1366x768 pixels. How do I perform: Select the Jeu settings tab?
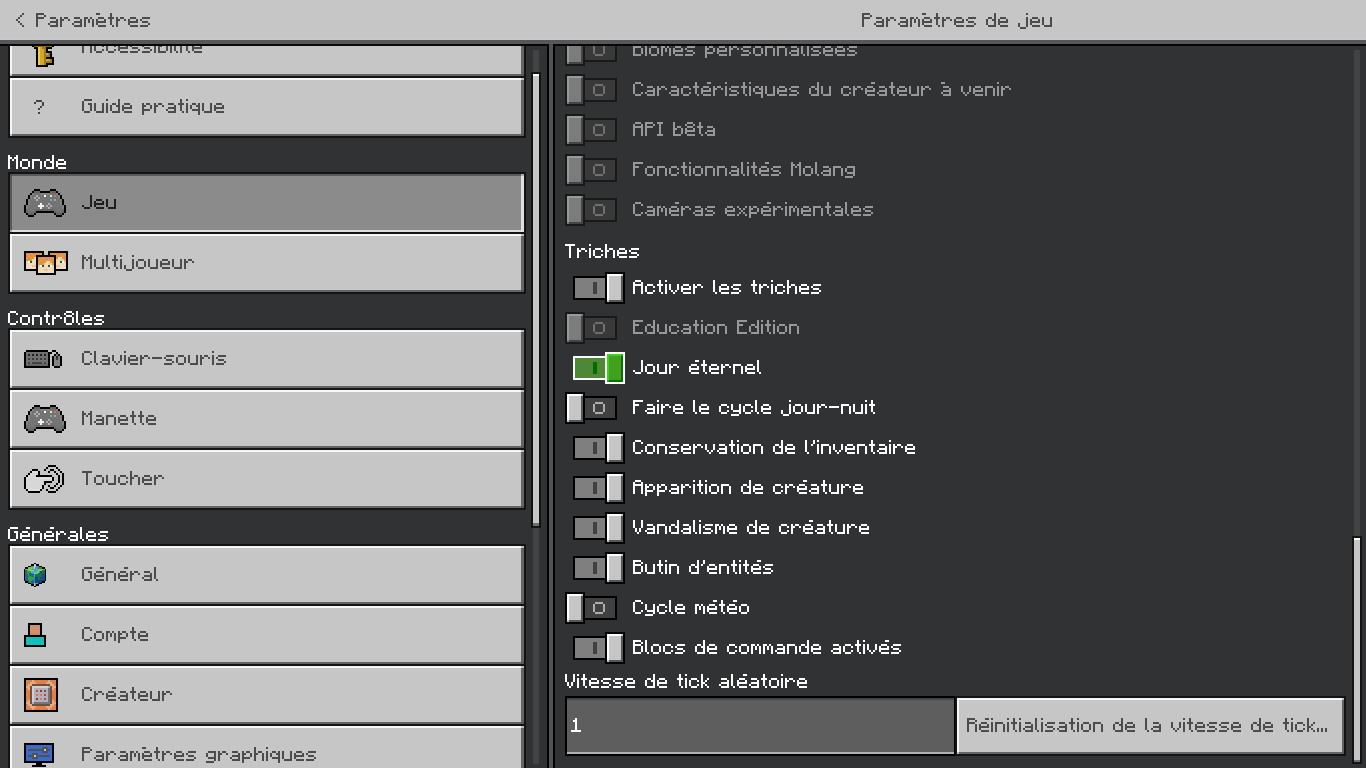point(266,203)
